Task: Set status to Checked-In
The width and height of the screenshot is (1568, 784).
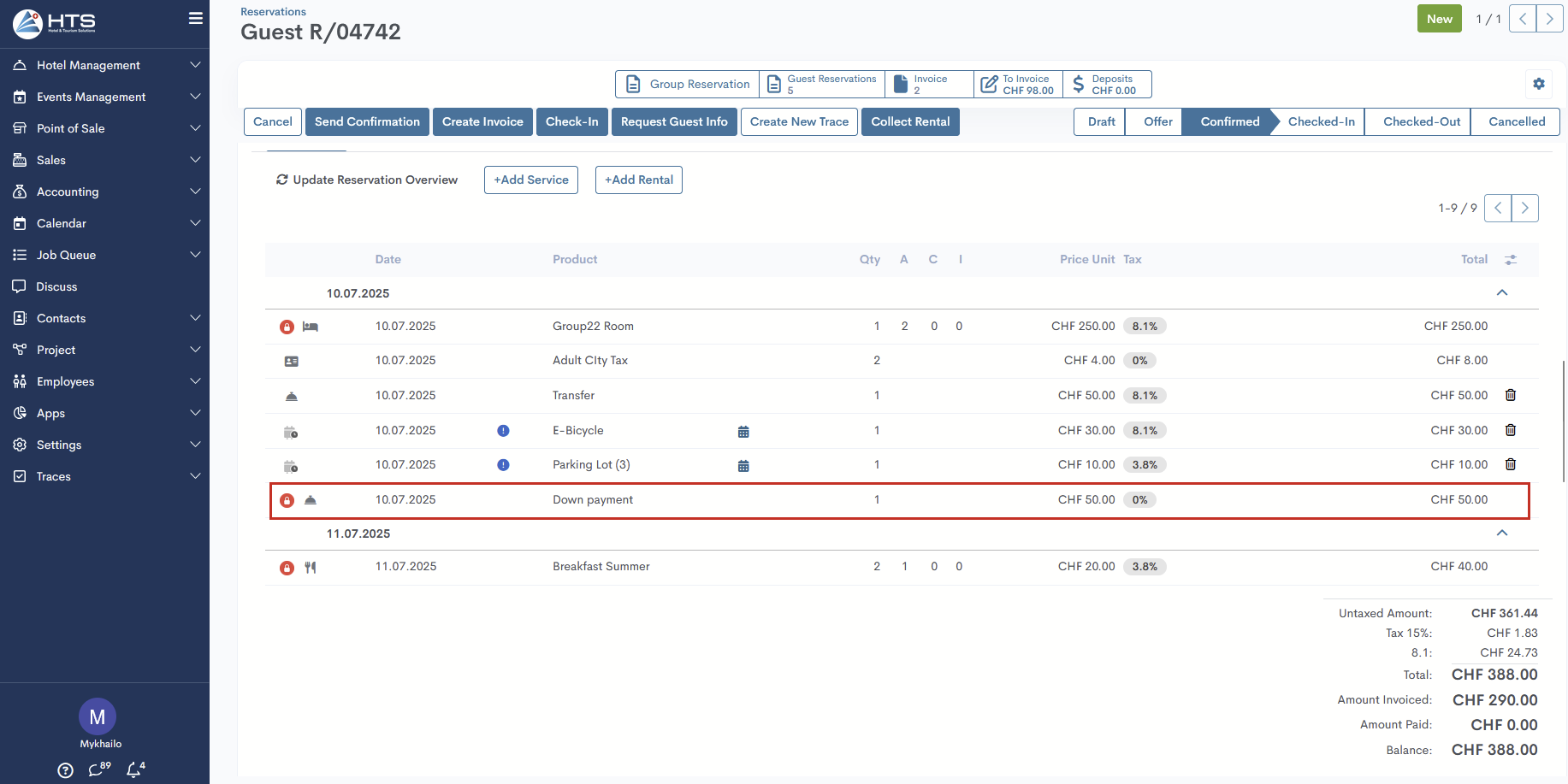Action: 1320,121
